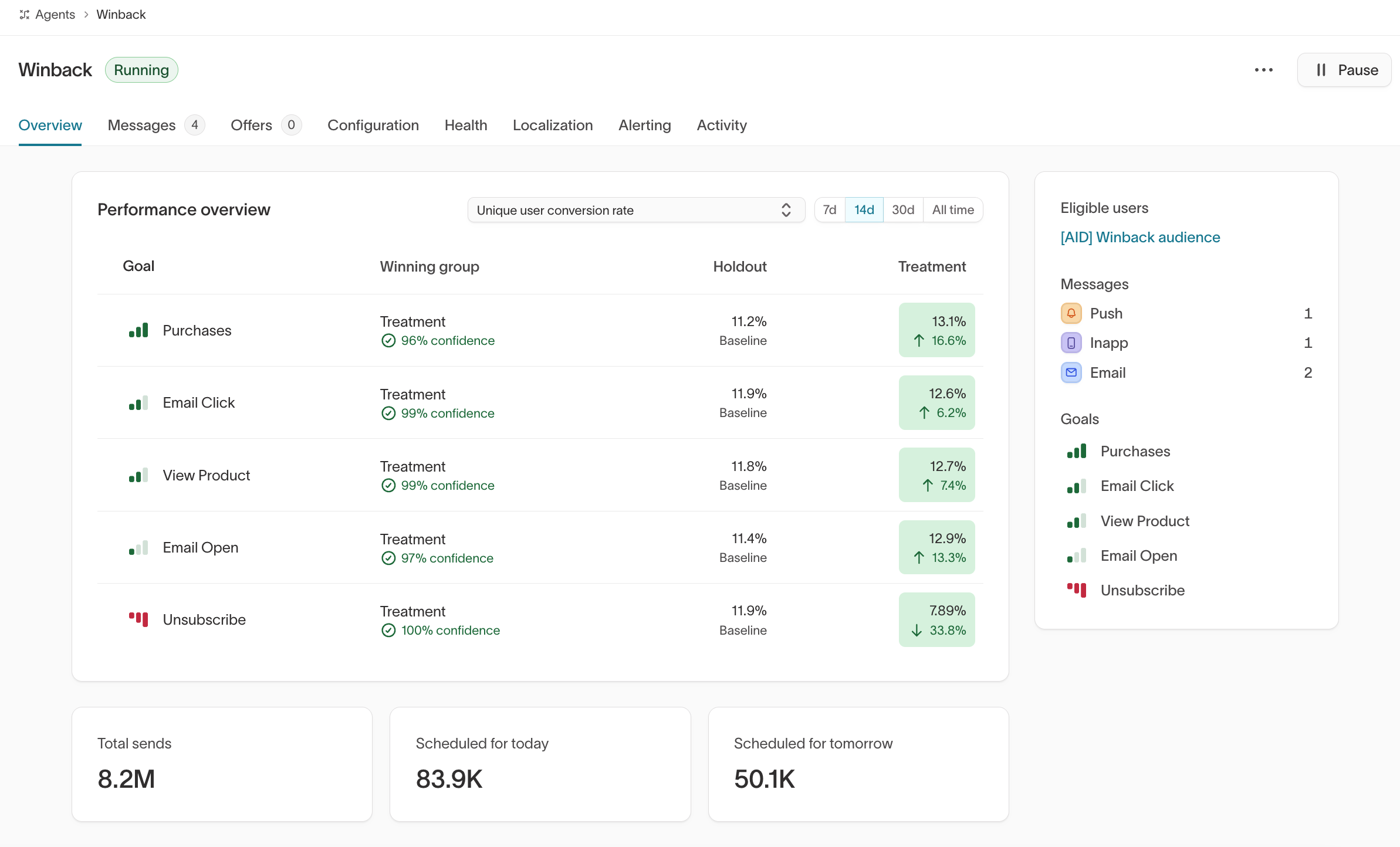This screenshot has height=847, width=1400.
Task: Open the [AID] Winback audience link
Action: (1140, 237)
